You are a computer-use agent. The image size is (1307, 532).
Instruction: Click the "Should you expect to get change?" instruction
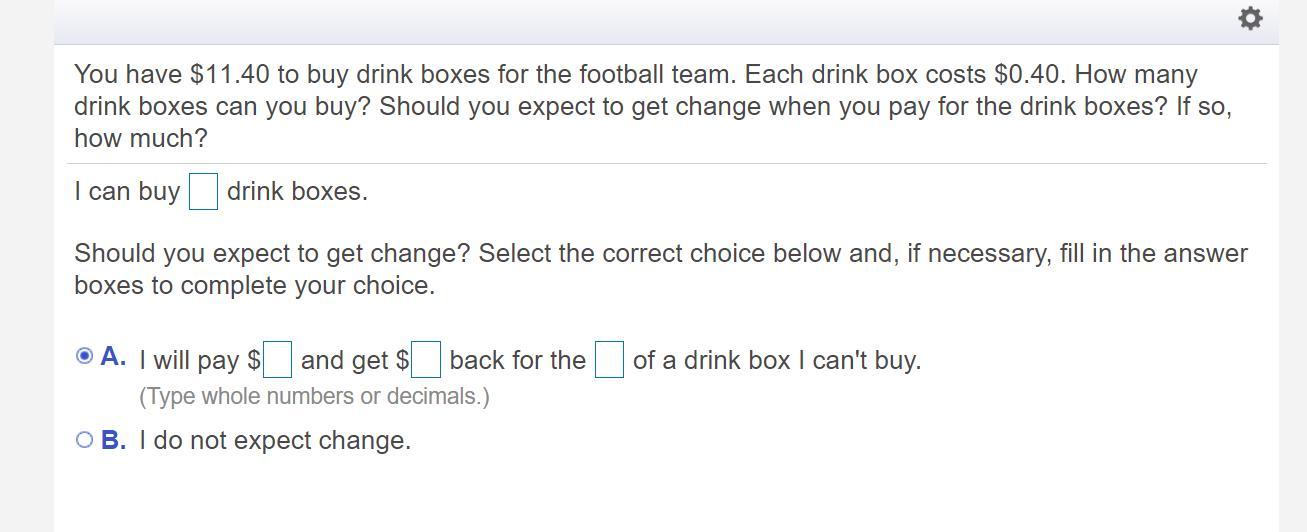(x=660, y=269)
